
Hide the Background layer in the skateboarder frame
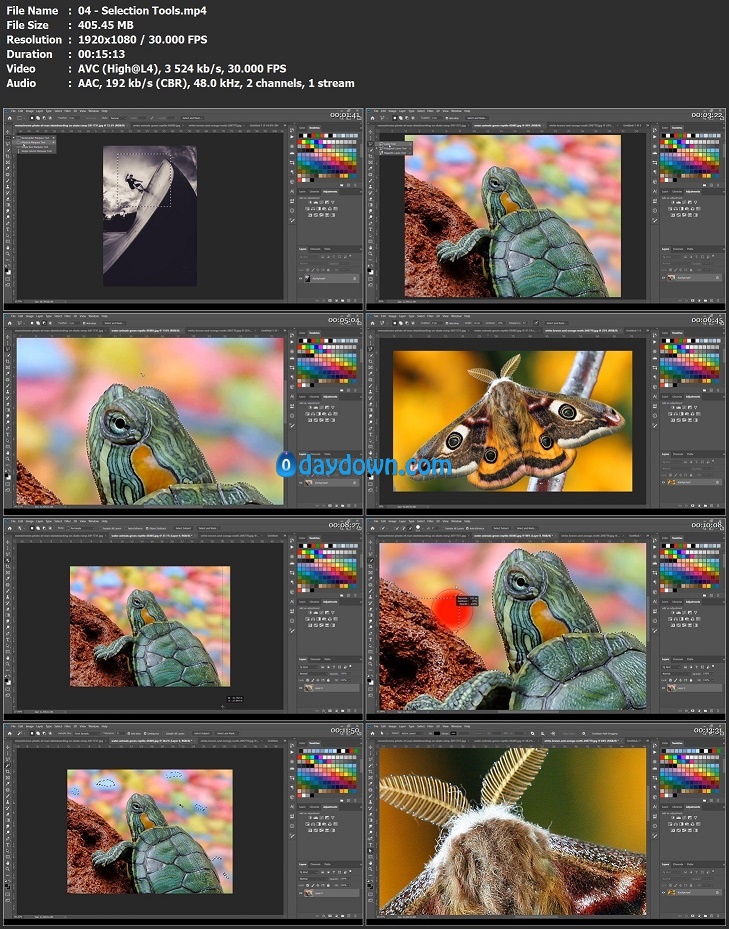301,279
